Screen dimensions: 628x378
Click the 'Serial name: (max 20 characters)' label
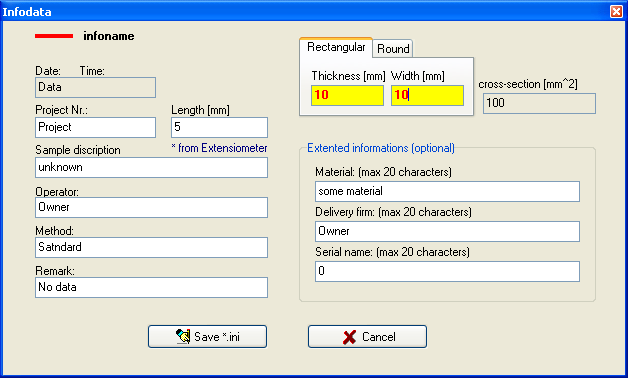tap(392, 252)
